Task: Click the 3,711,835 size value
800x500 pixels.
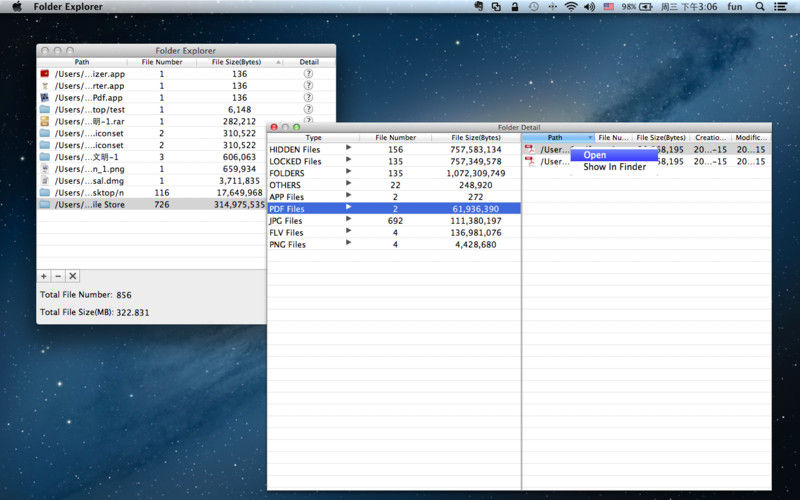Action: point(239,181)
